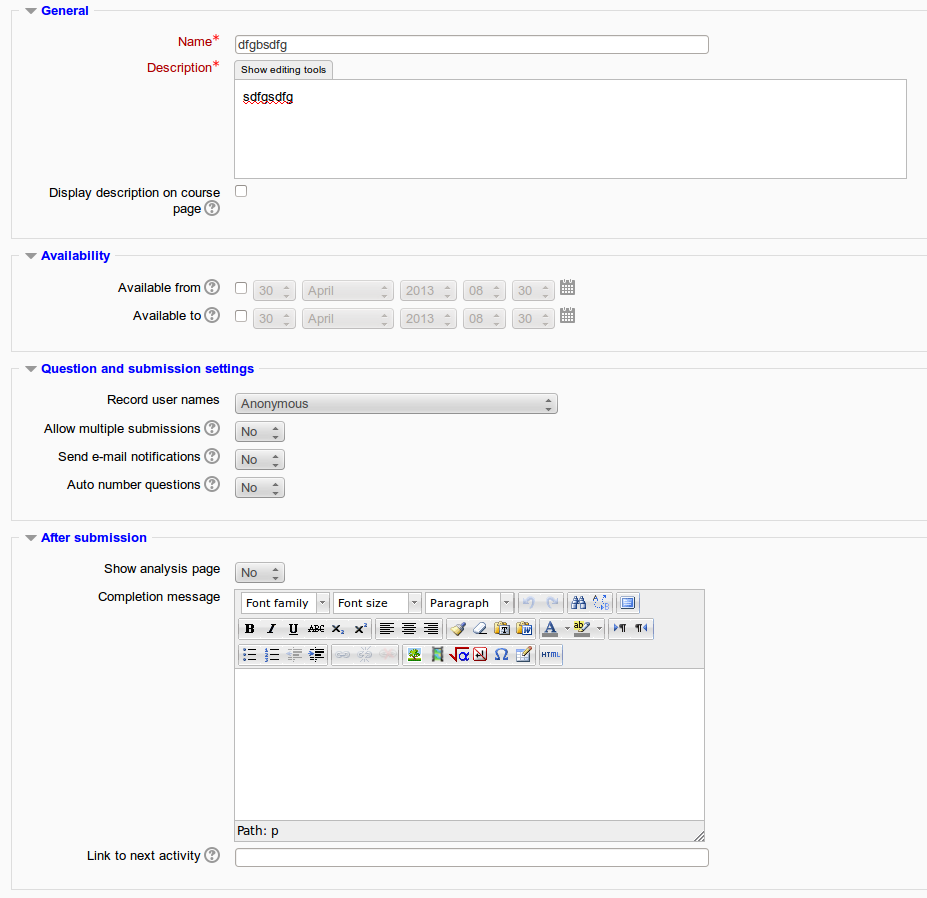Viewport: 927px width, 898px height.
Task: Open the Font size dropdown
Action: tap(377, 603)
